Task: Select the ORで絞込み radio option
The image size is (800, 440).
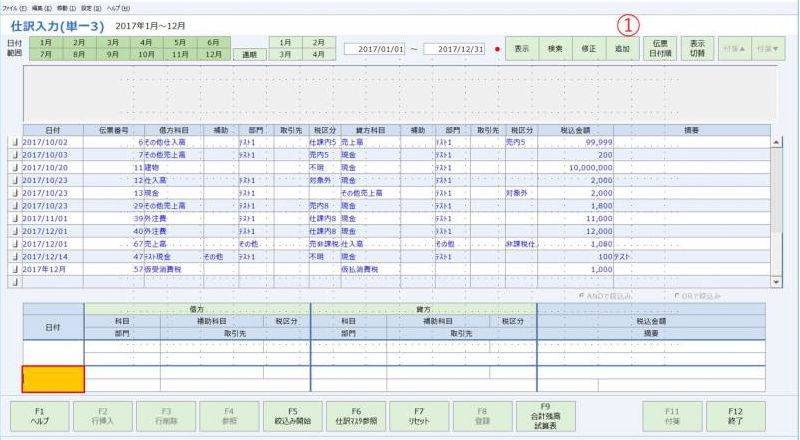Action: pyautogui.click(x=697, y=296)
